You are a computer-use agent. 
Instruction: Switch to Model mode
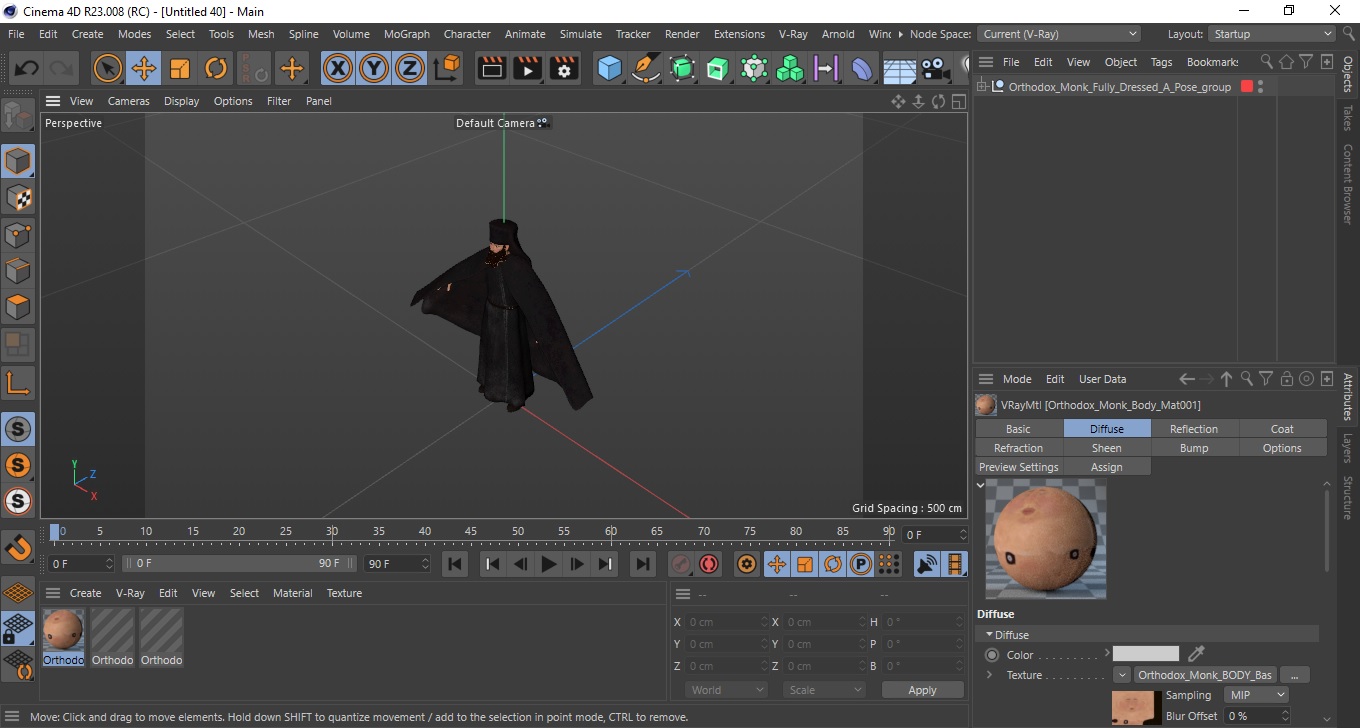18,161
